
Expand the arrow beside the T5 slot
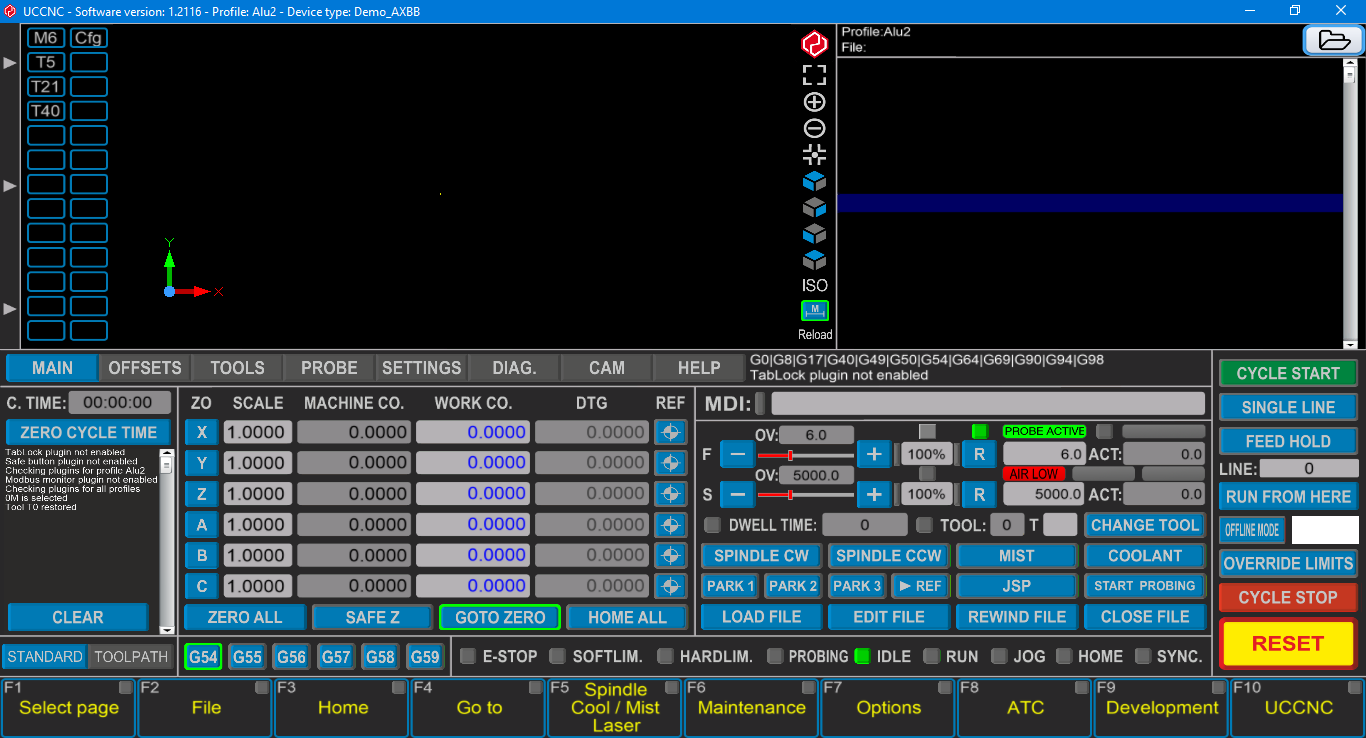tap(10, 62)
